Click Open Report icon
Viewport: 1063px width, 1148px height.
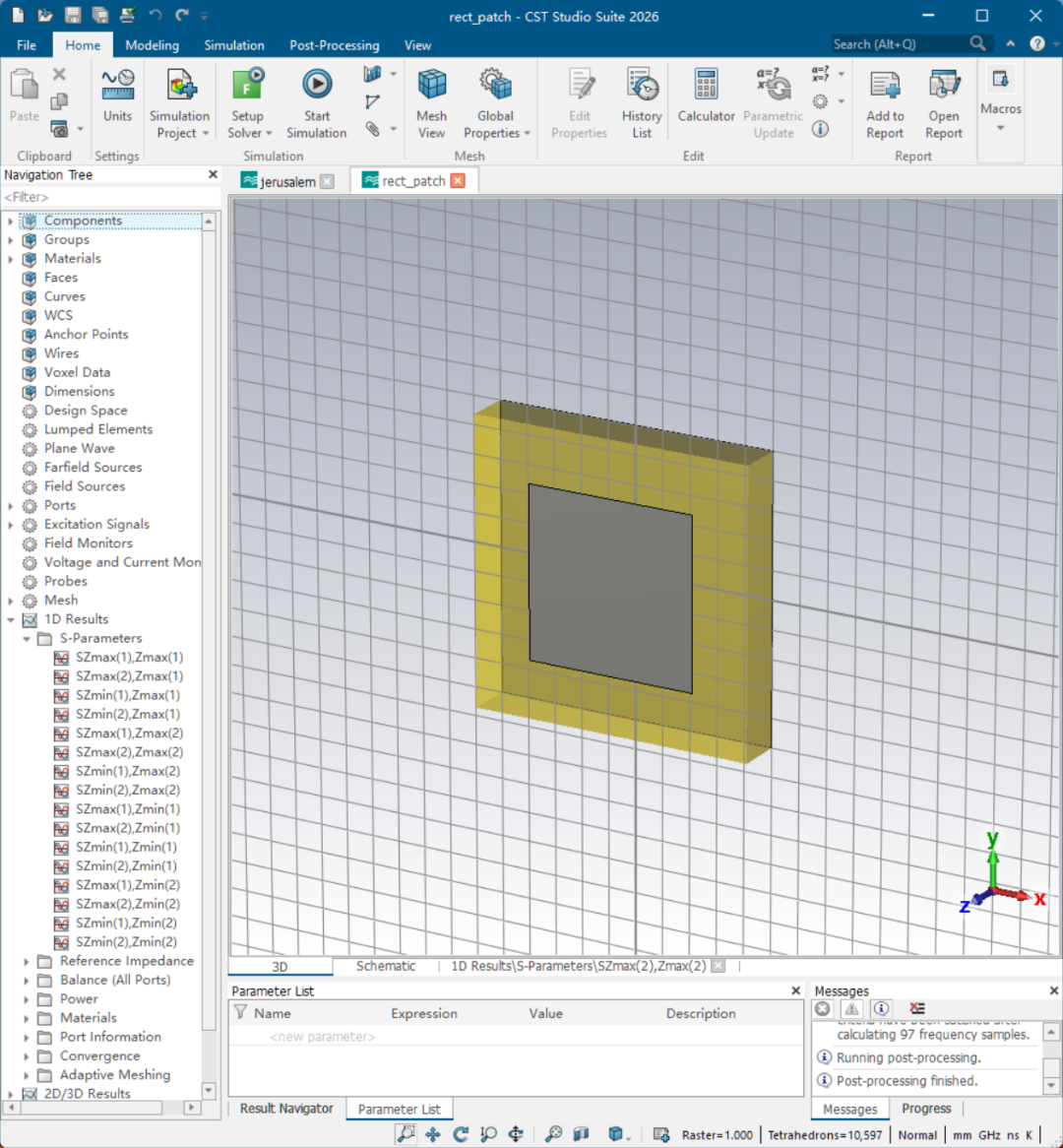coord(944,85)
